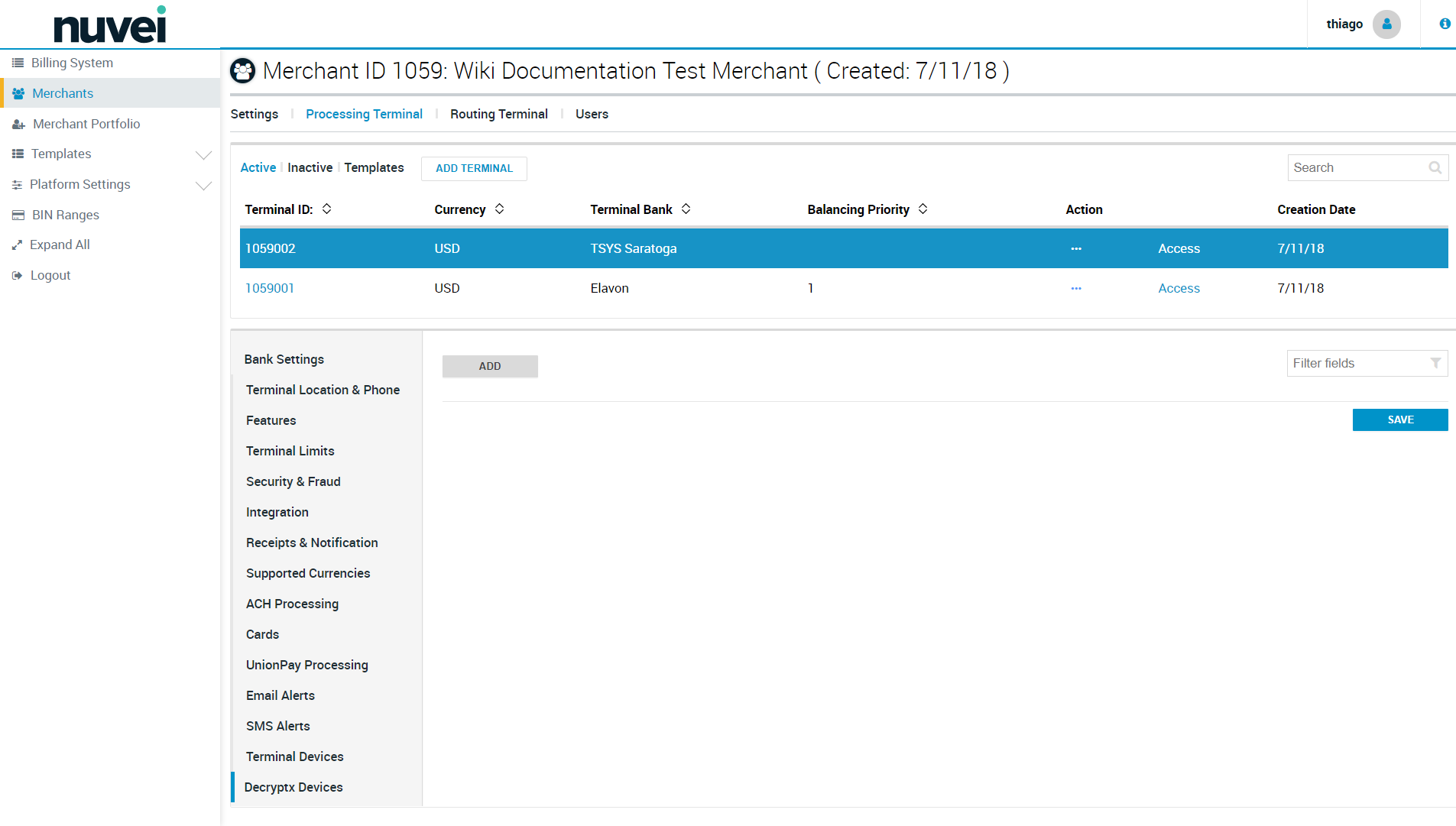
Task: Click the blue SAVE button
Action: [x=1399, y=420]
